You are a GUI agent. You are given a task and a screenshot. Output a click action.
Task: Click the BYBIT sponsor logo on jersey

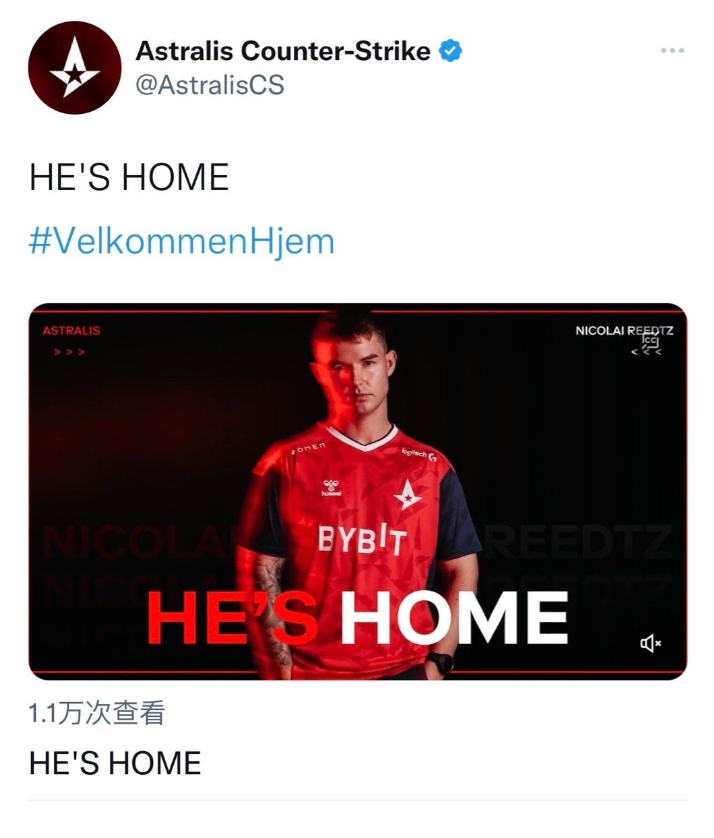point(362,540)
